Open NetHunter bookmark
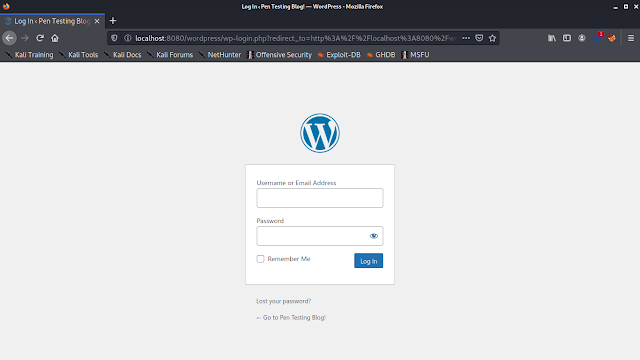 pos(220,55)
